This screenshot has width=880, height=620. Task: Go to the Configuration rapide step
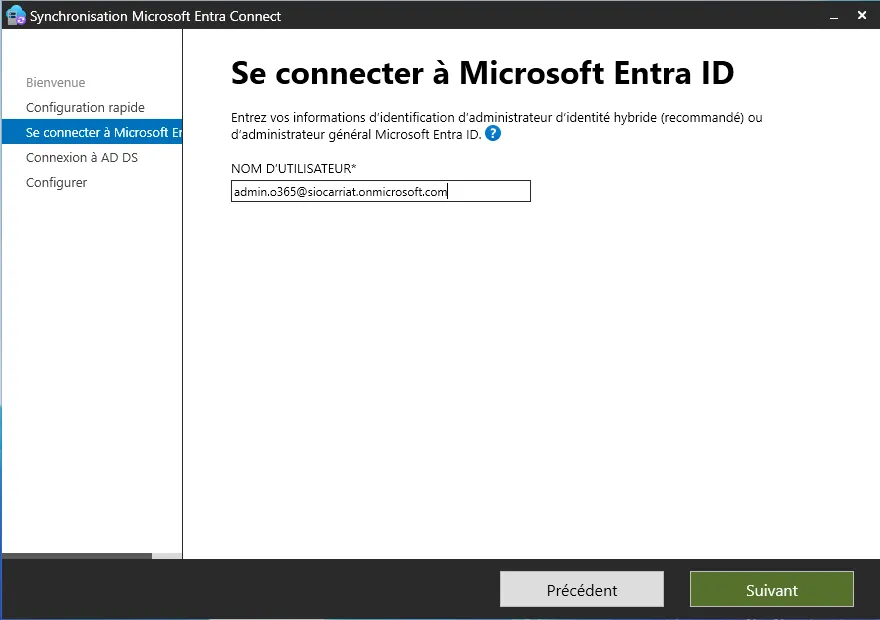pyautogui.click(x=85, y=108)
